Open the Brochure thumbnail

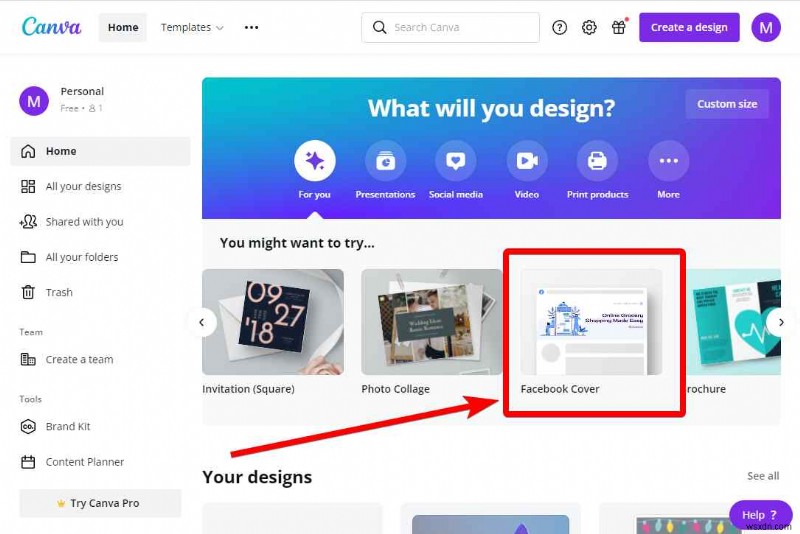click(x=733, y=322)
